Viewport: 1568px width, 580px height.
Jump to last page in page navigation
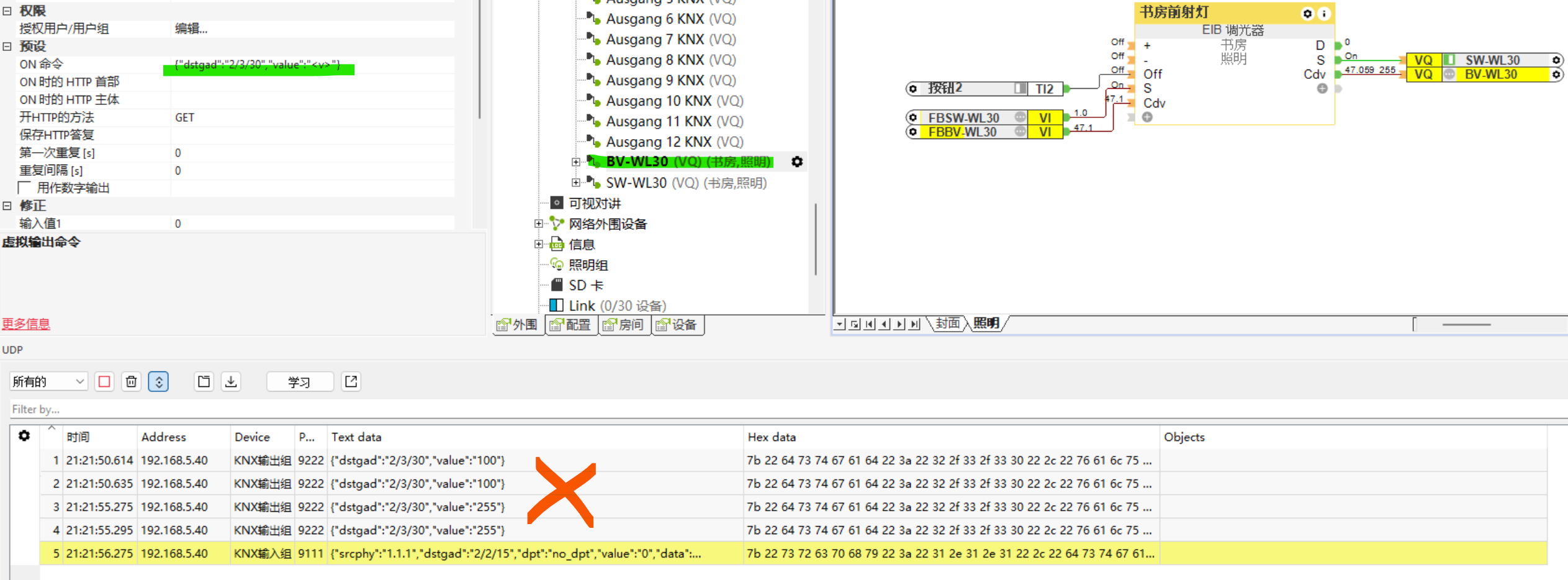914,324
